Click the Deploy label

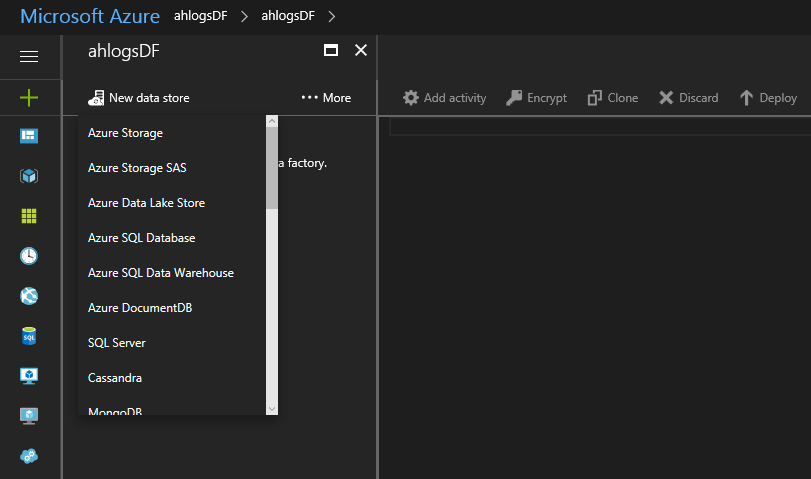click(778, 98)
